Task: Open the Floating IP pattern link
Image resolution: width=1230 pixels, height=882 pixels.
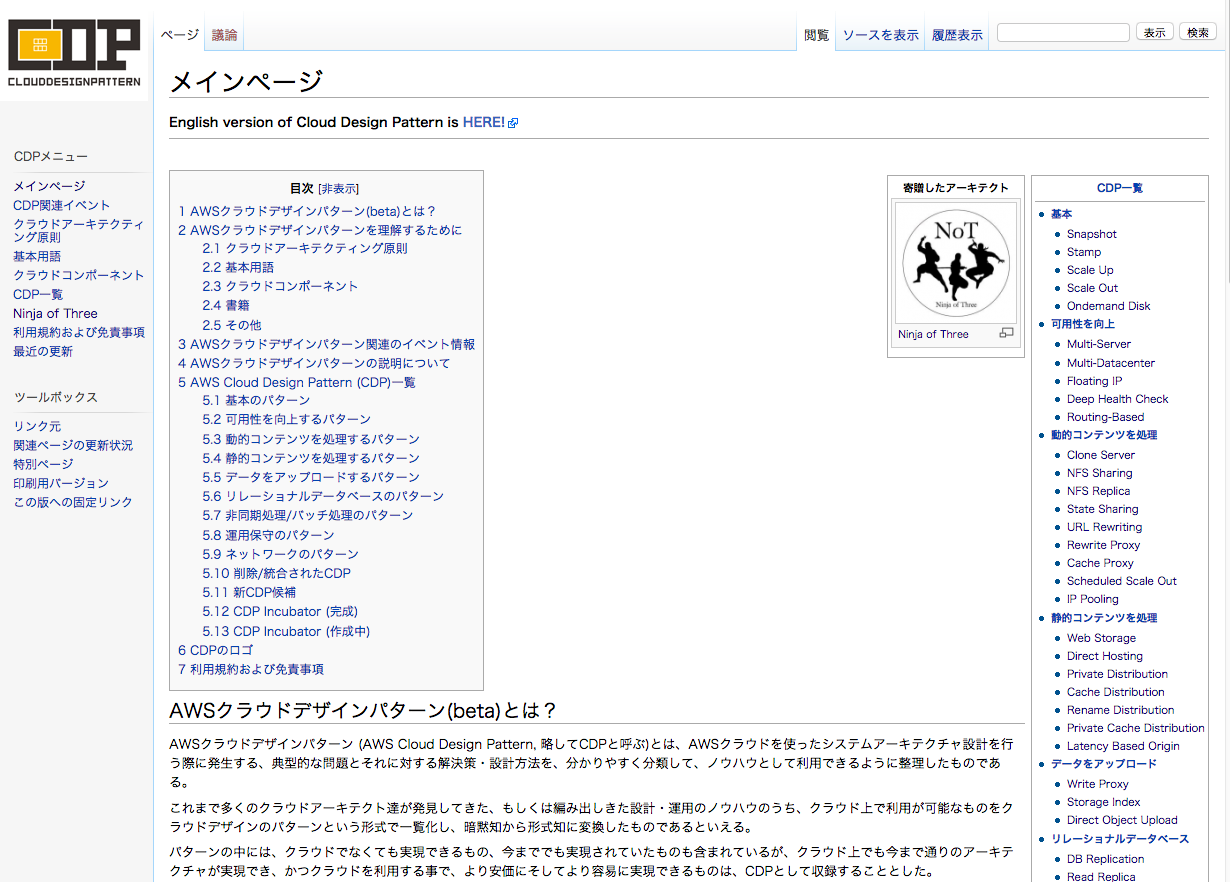Action: (1095, 381)
